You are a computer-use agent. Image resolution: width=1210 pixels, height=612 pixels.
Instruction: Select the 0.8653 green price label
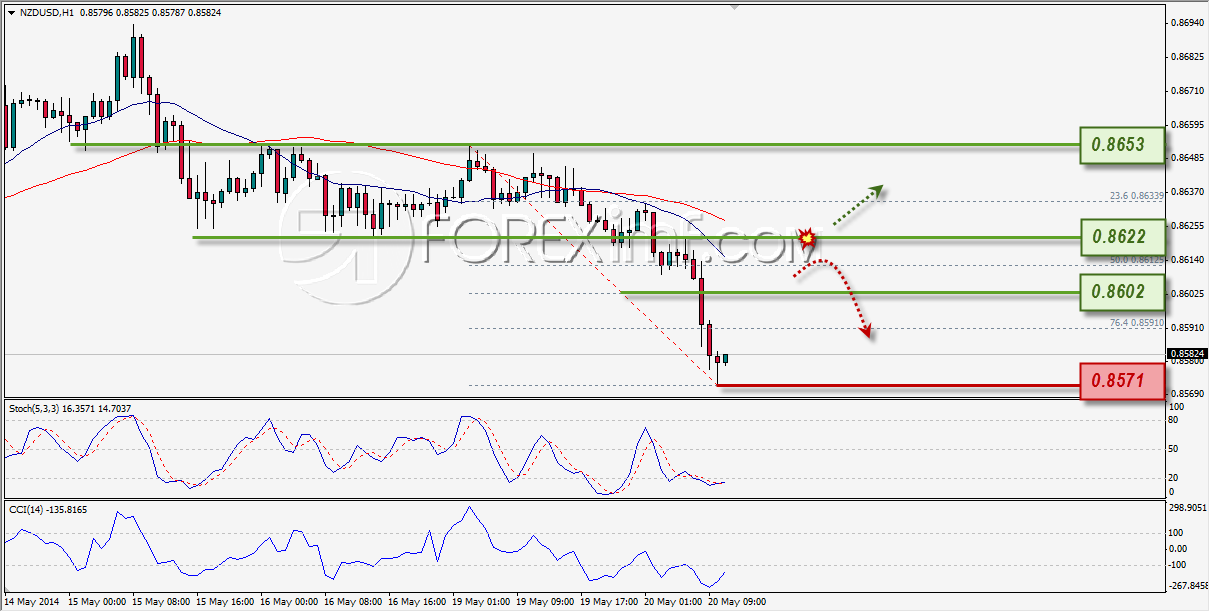1123,146
